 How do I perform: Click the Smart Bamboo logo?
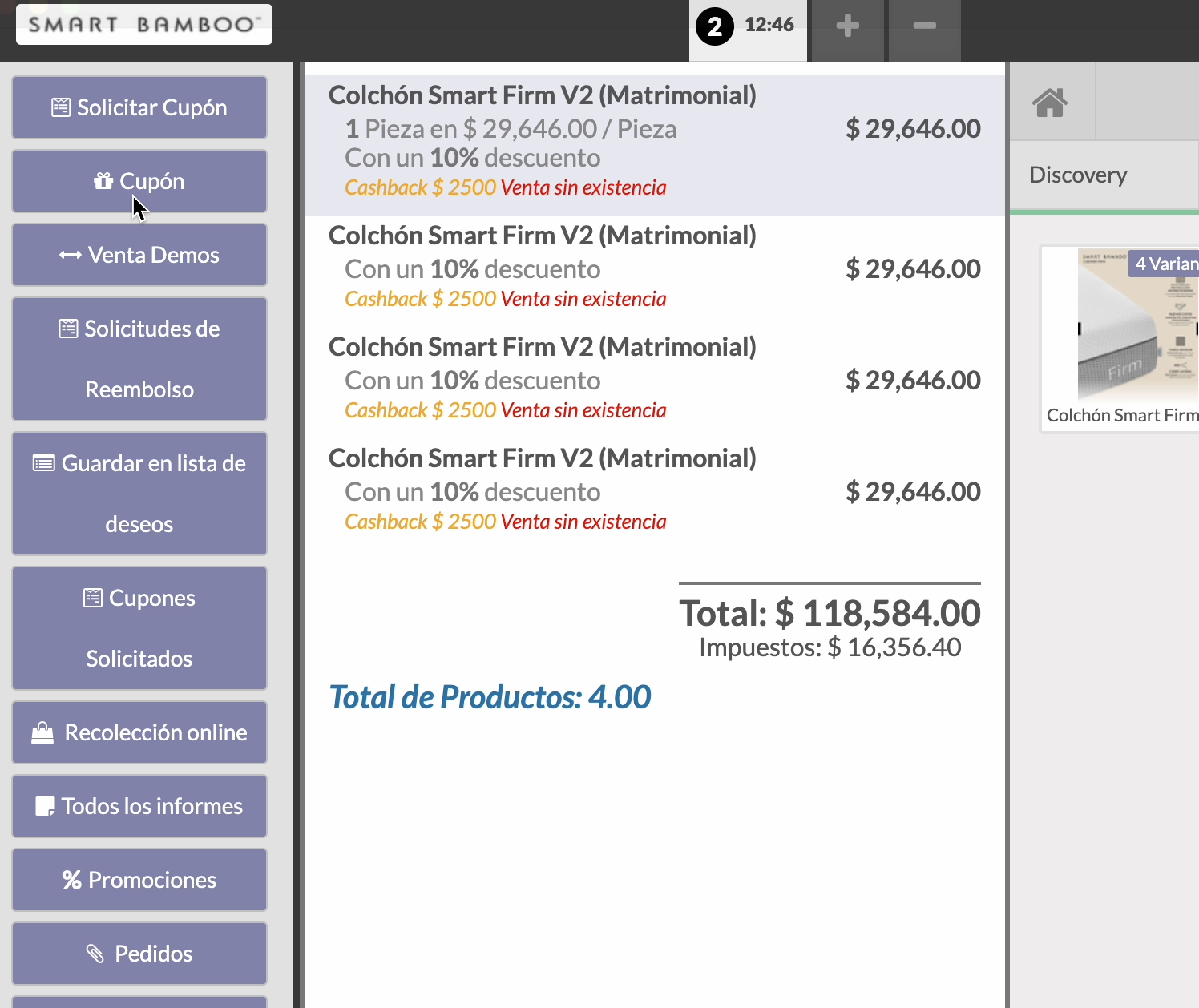pyautogui.click(x=144, y=24)
